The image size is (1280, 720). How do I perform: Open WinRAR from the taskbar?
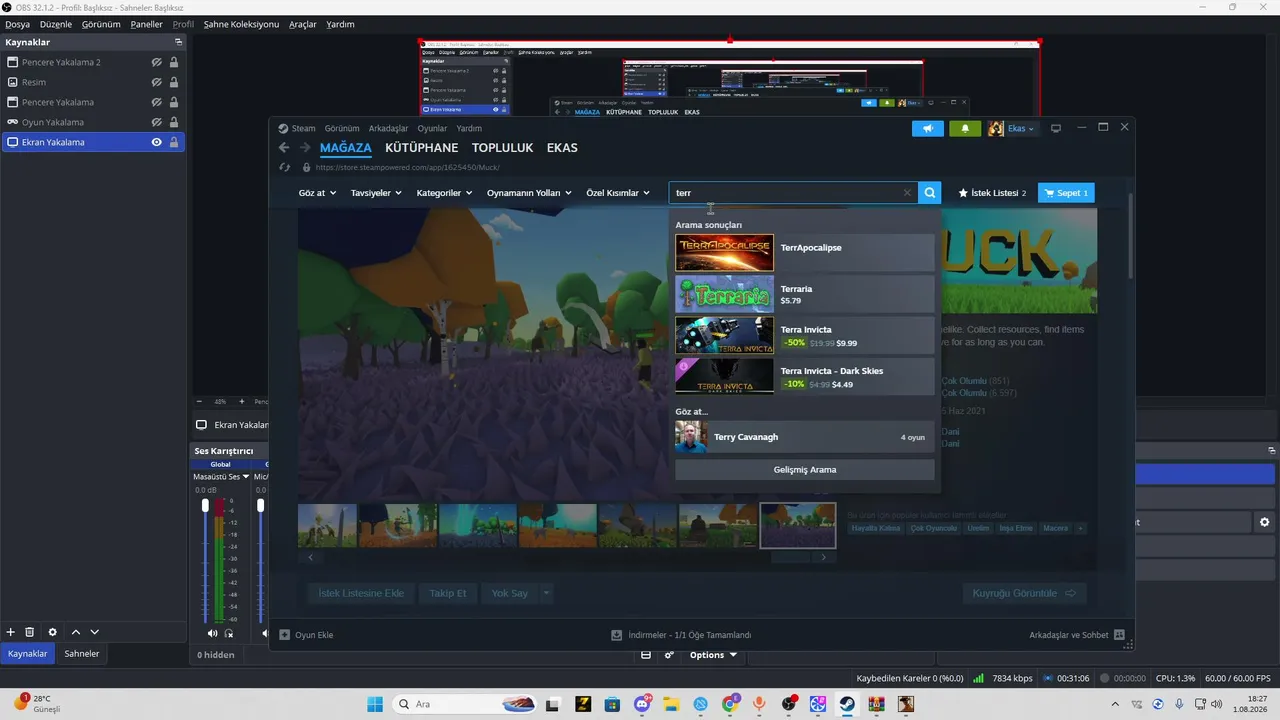click(x=877, y=704)
